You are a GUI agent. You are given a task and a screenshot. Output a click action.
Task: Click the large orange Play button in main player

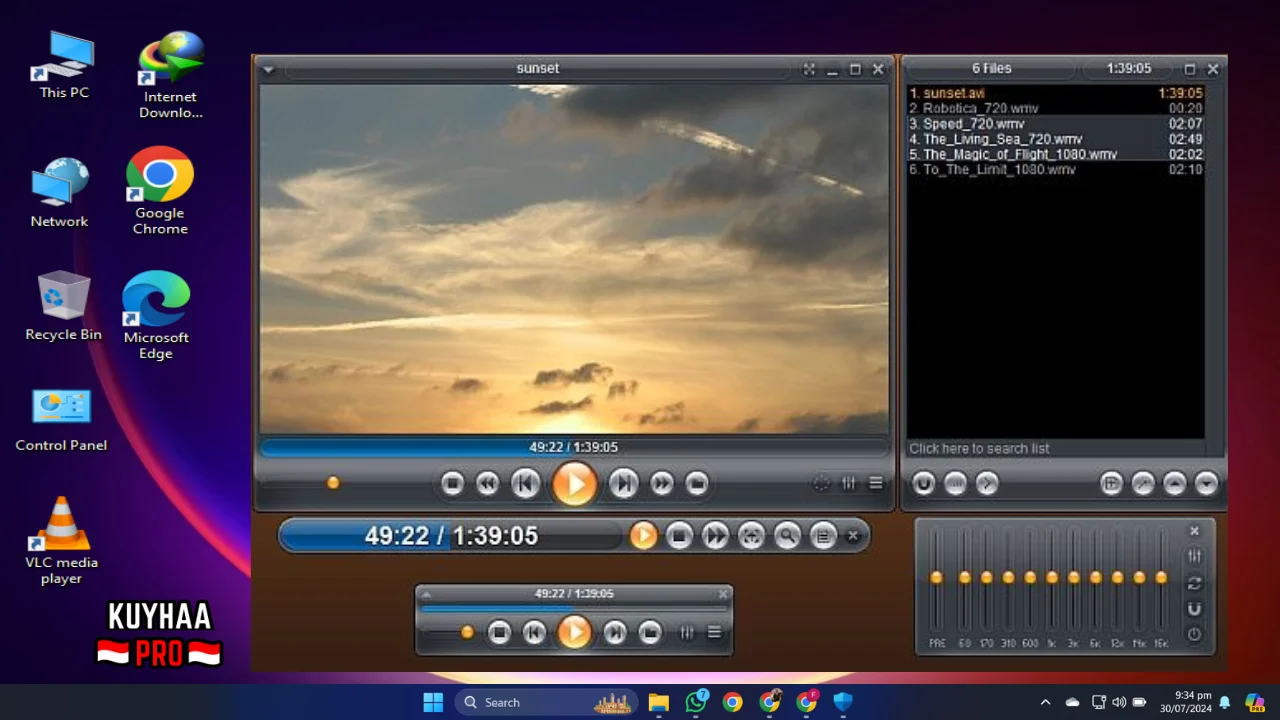(574, 484)
